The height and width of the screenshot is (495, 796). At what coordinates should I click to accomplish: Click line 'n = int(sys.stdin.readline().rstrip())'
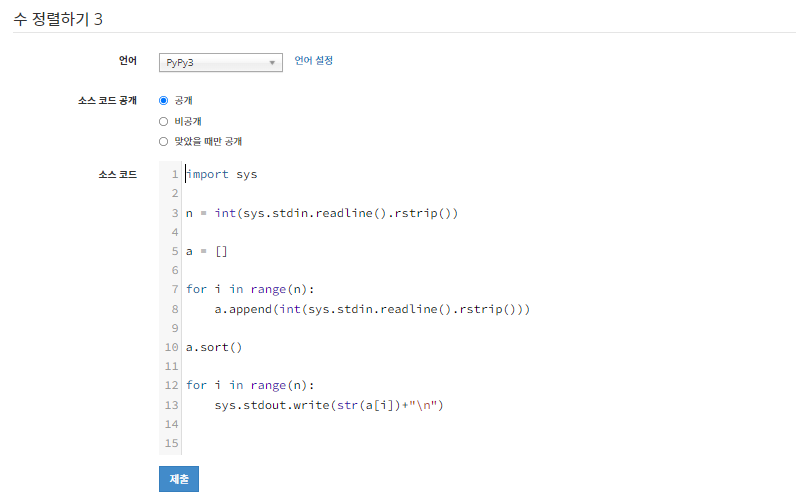tap(322, 213)
